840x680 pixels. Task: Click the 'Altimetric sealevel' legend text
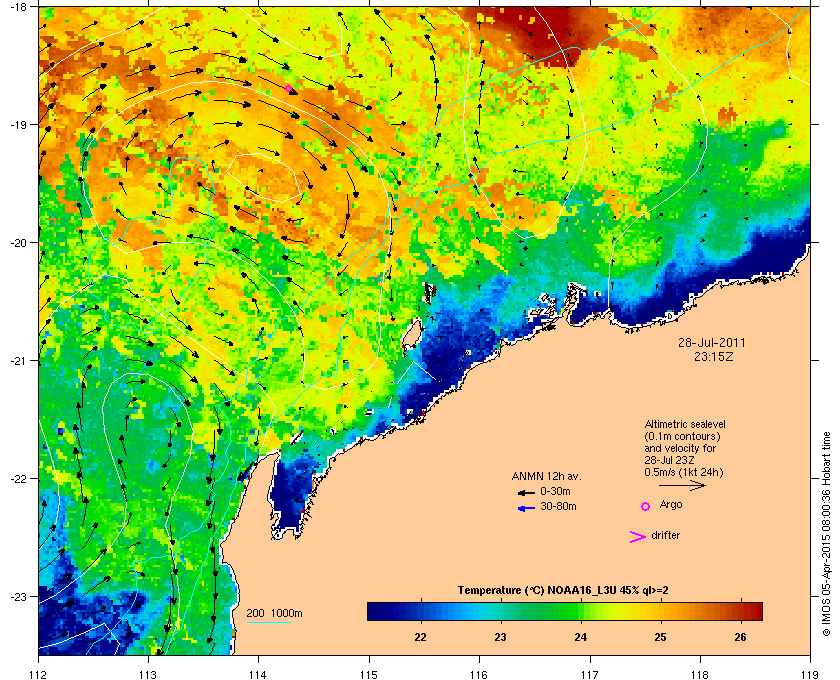coord(685,424)
